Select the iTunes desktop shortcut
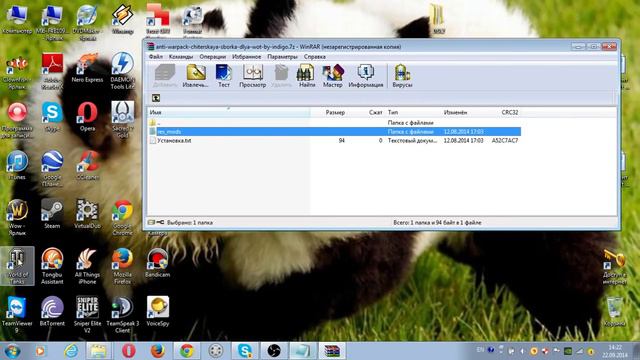This screenshot has height=360, width=640. [17, 165]
